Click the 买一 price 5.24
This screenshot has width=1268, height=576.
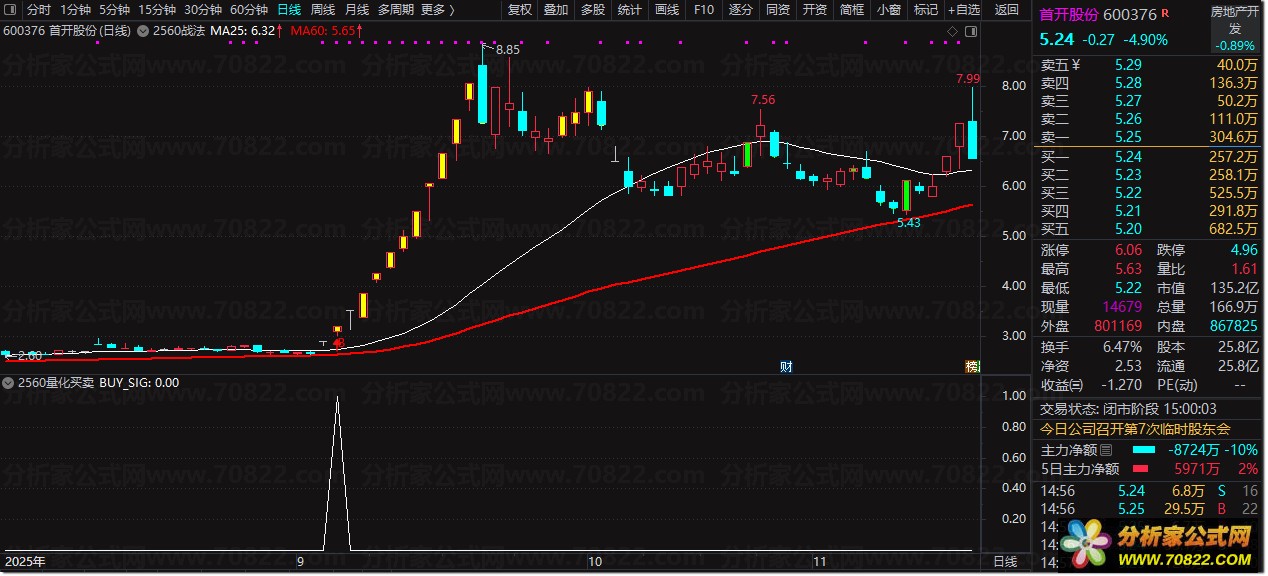(x=1128, y=157)
